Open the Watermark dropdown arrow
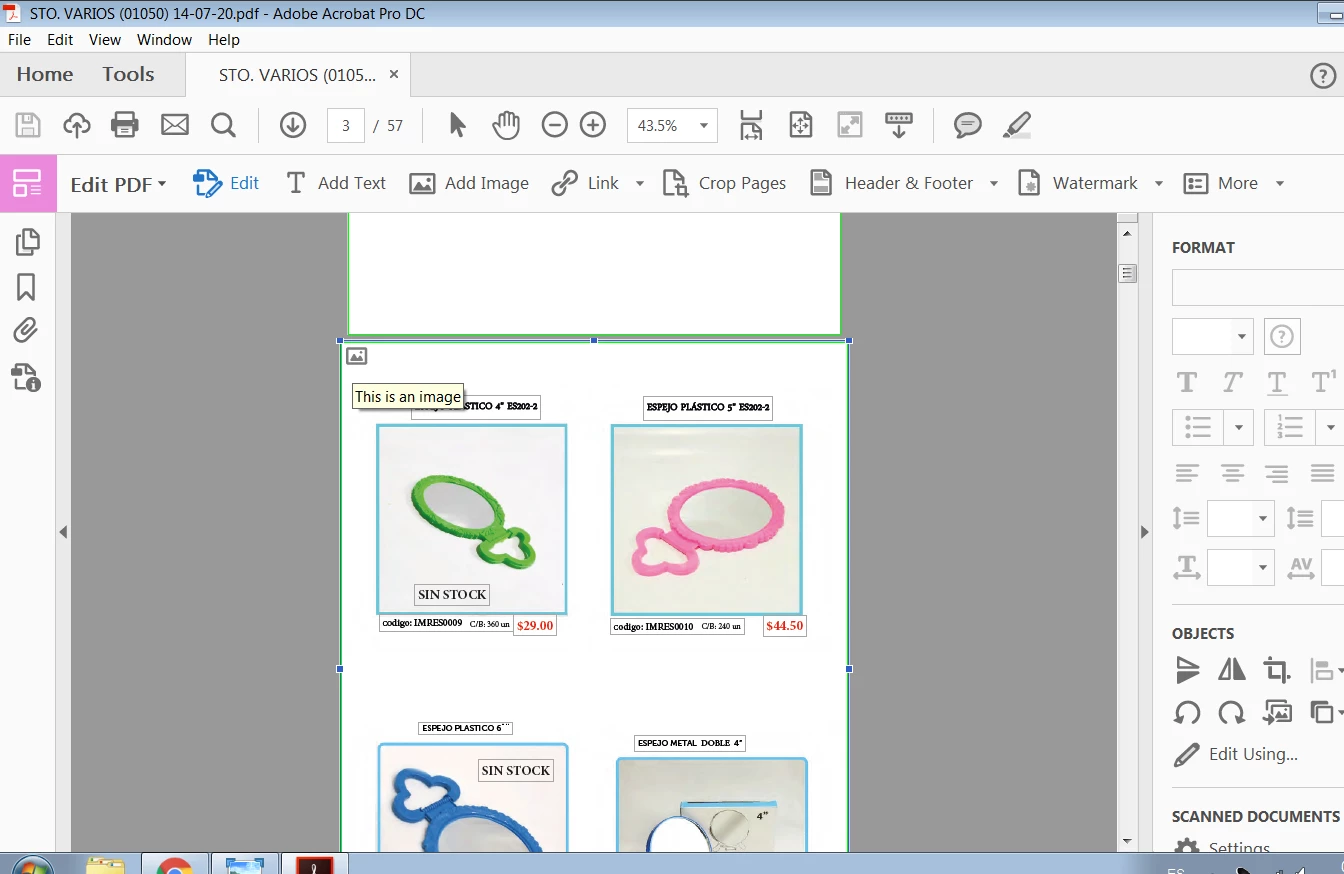 (1159, 184)
